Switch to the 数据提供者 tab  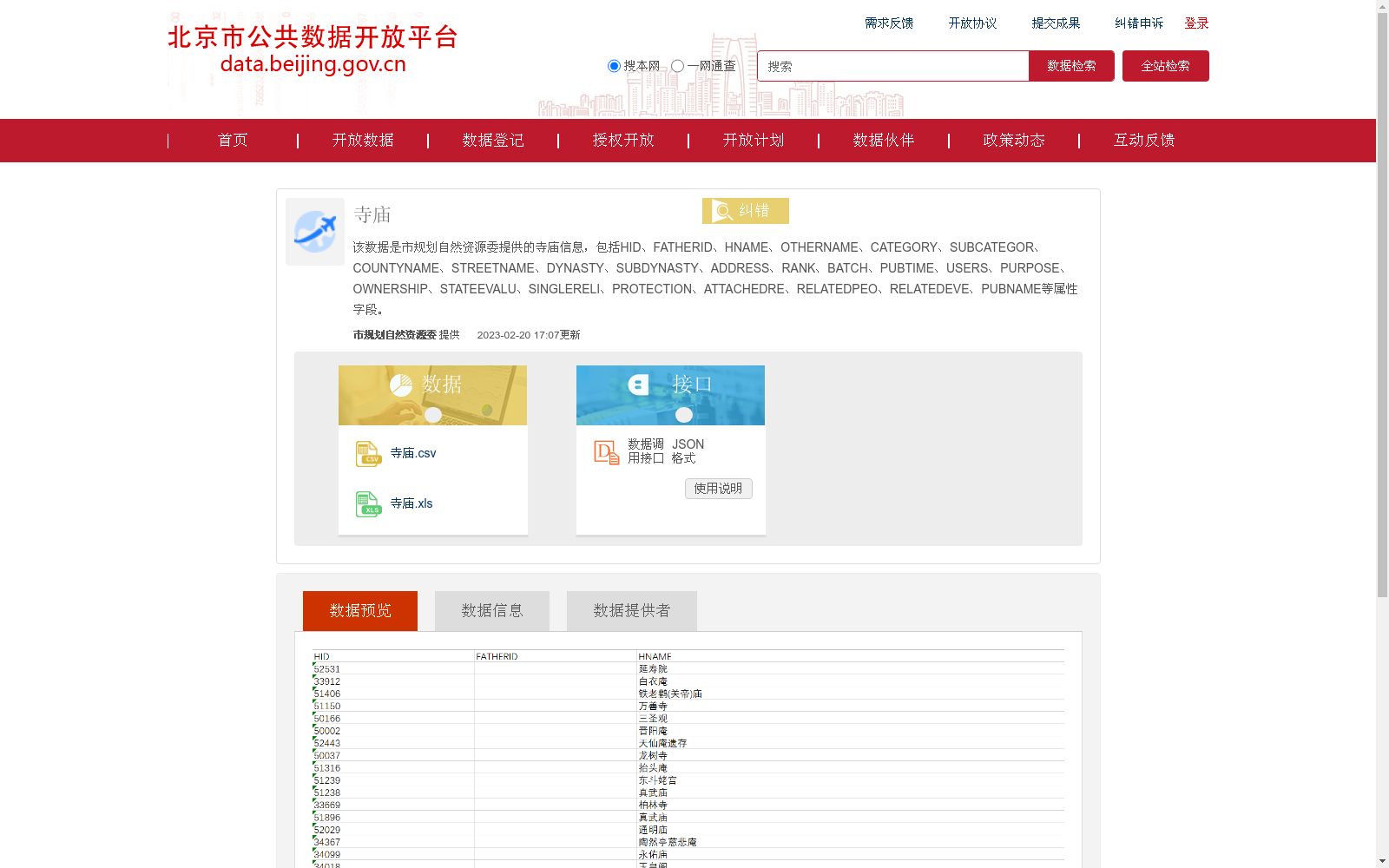tap(632, 611)
